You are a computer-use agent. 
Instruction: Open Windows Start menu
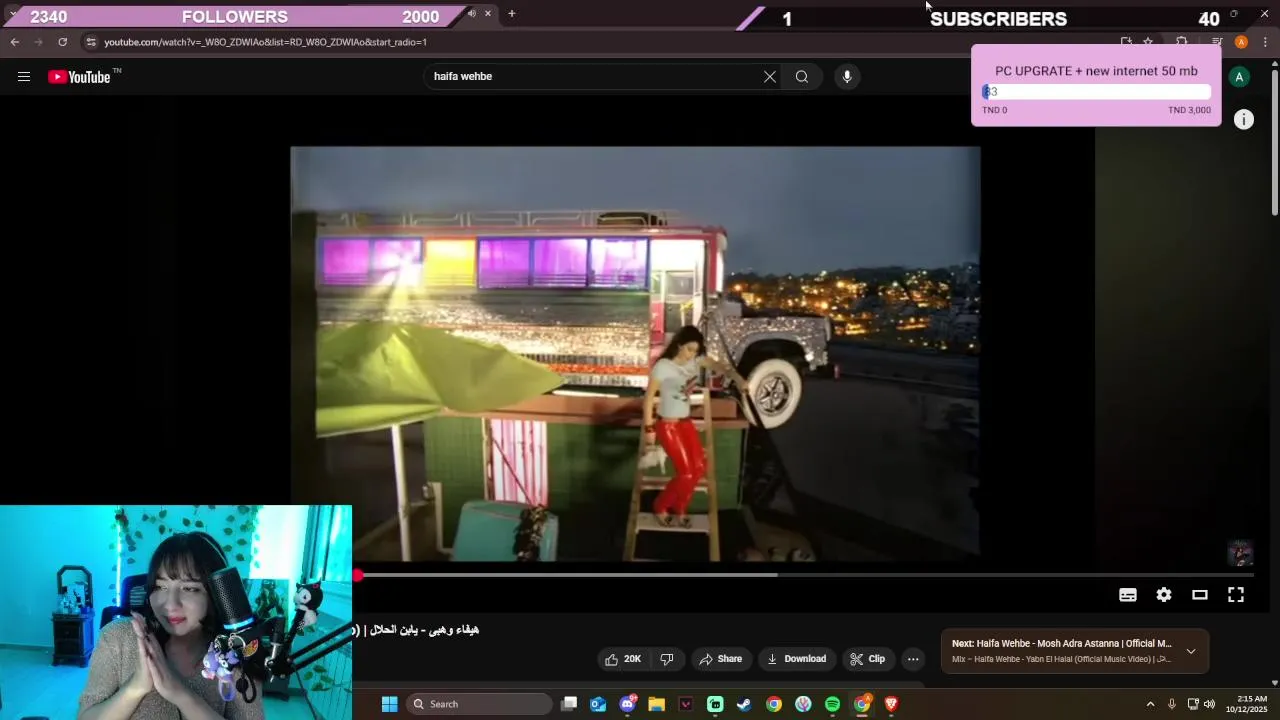coord(390,704)
